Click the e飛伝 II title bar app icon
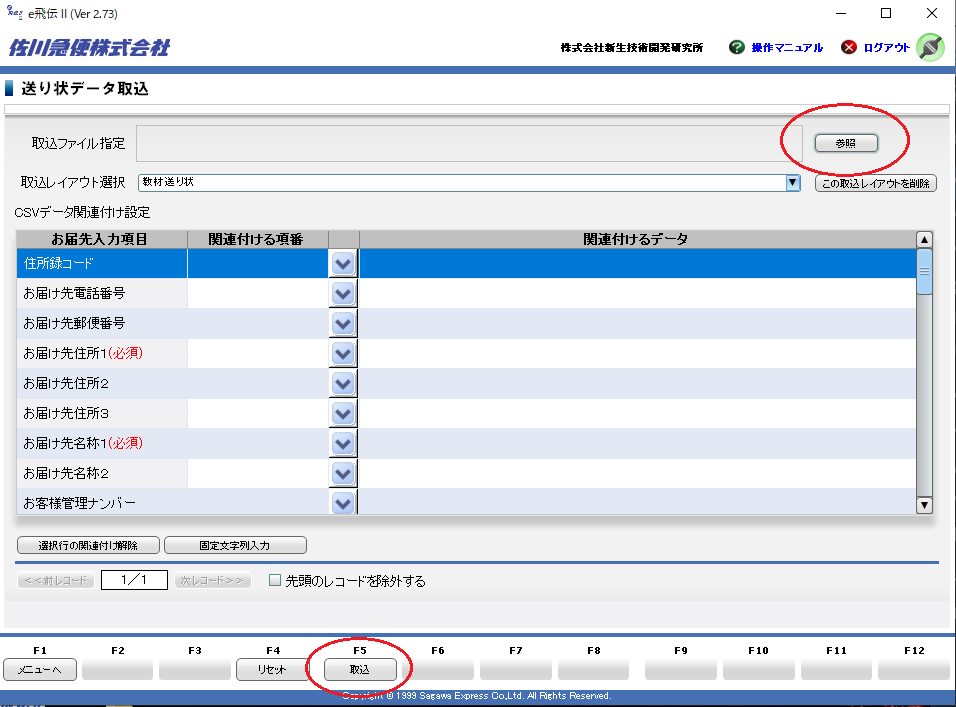 14,13
